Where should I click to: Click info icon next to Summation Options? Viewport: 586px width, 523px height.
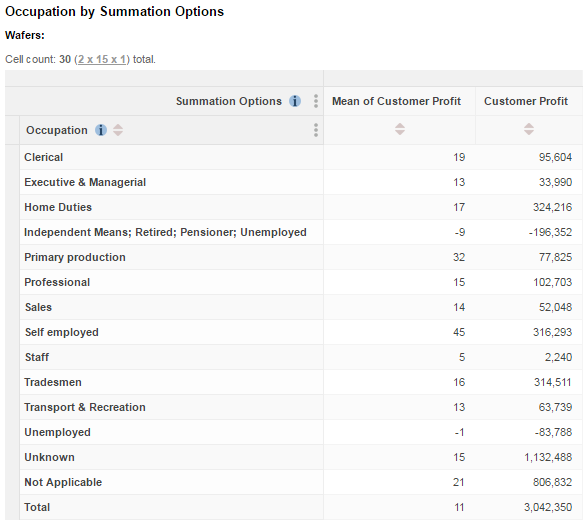coord(294,101)
